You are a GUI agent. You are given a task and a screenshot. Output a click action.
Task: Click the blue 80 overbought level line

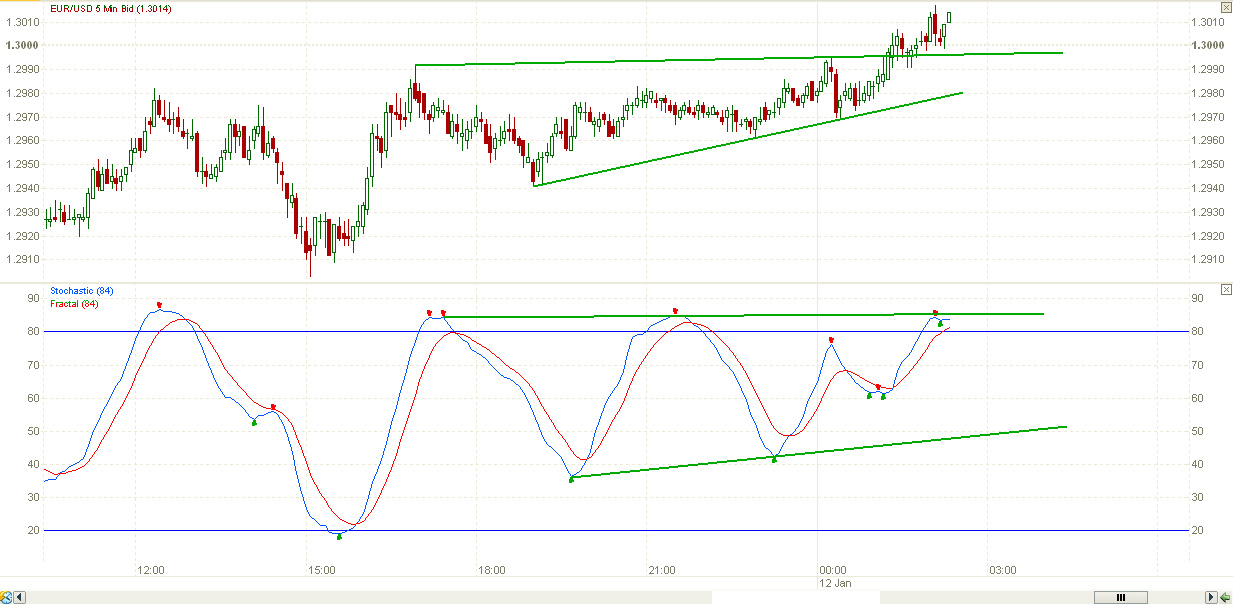coord(616,331)
